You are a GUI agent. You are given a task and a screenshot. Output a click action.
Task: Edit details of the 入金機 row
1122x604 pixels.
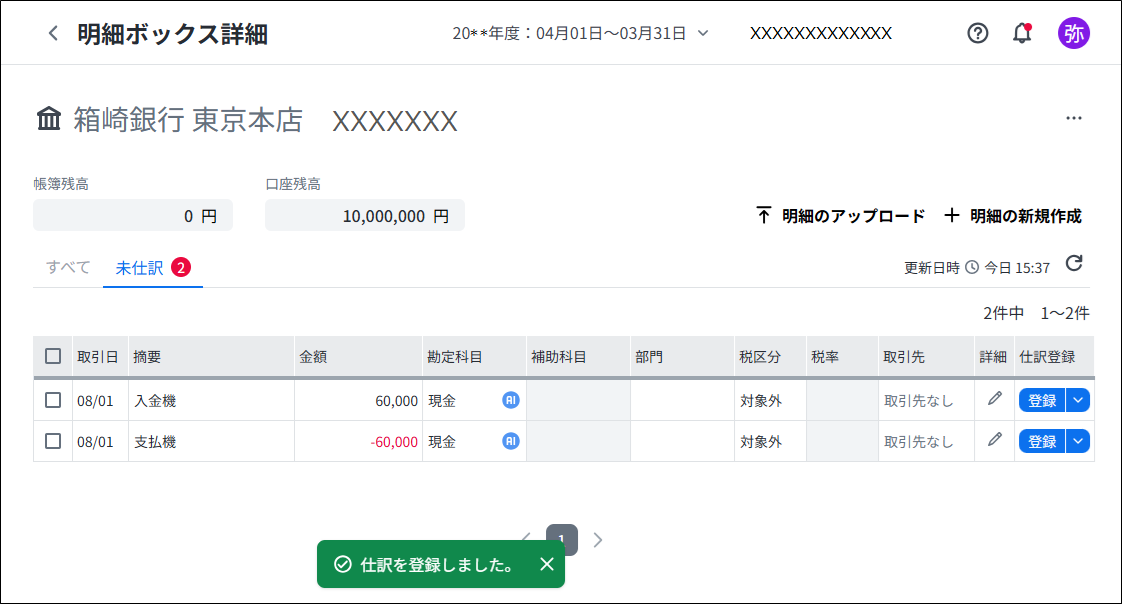pos(995,399)
